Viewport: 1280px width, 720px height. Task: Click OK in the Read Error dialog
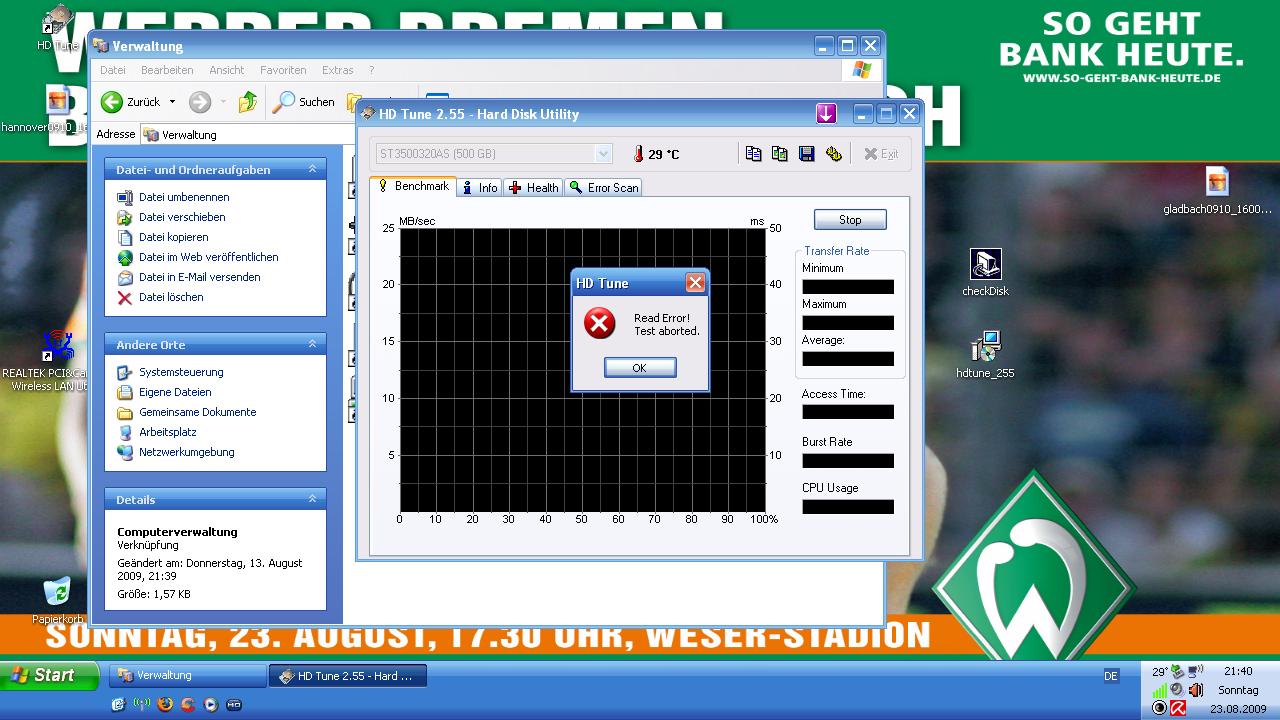[640, 368]
